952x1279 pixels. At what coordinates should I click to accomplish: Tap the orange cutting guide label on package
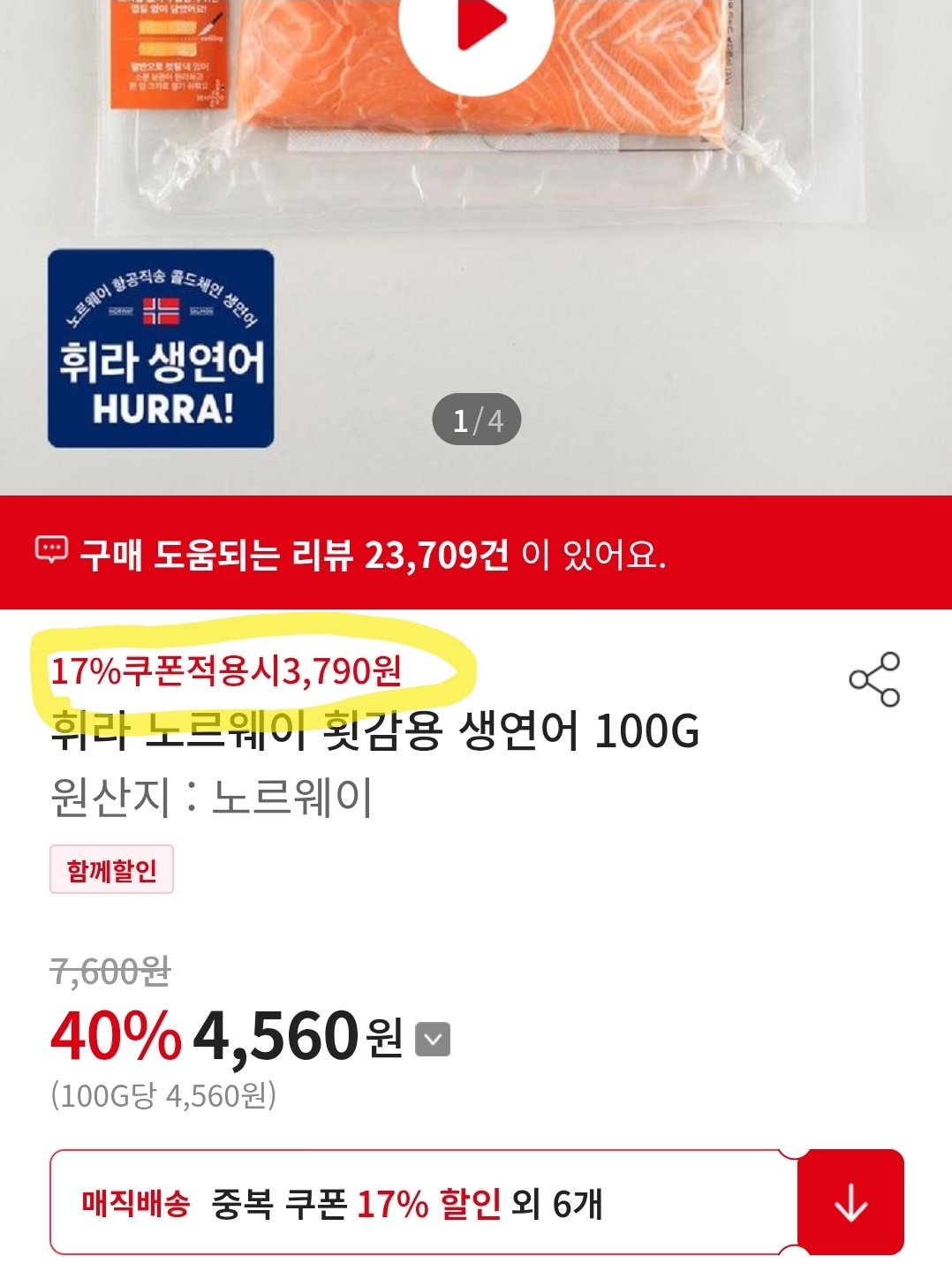169,53
